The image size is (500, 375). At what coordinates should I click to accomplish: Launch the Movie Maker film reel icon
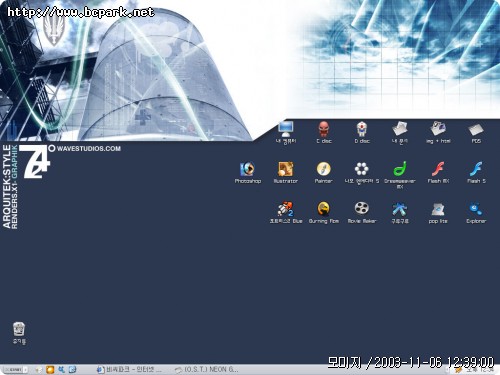pos(362,212)
